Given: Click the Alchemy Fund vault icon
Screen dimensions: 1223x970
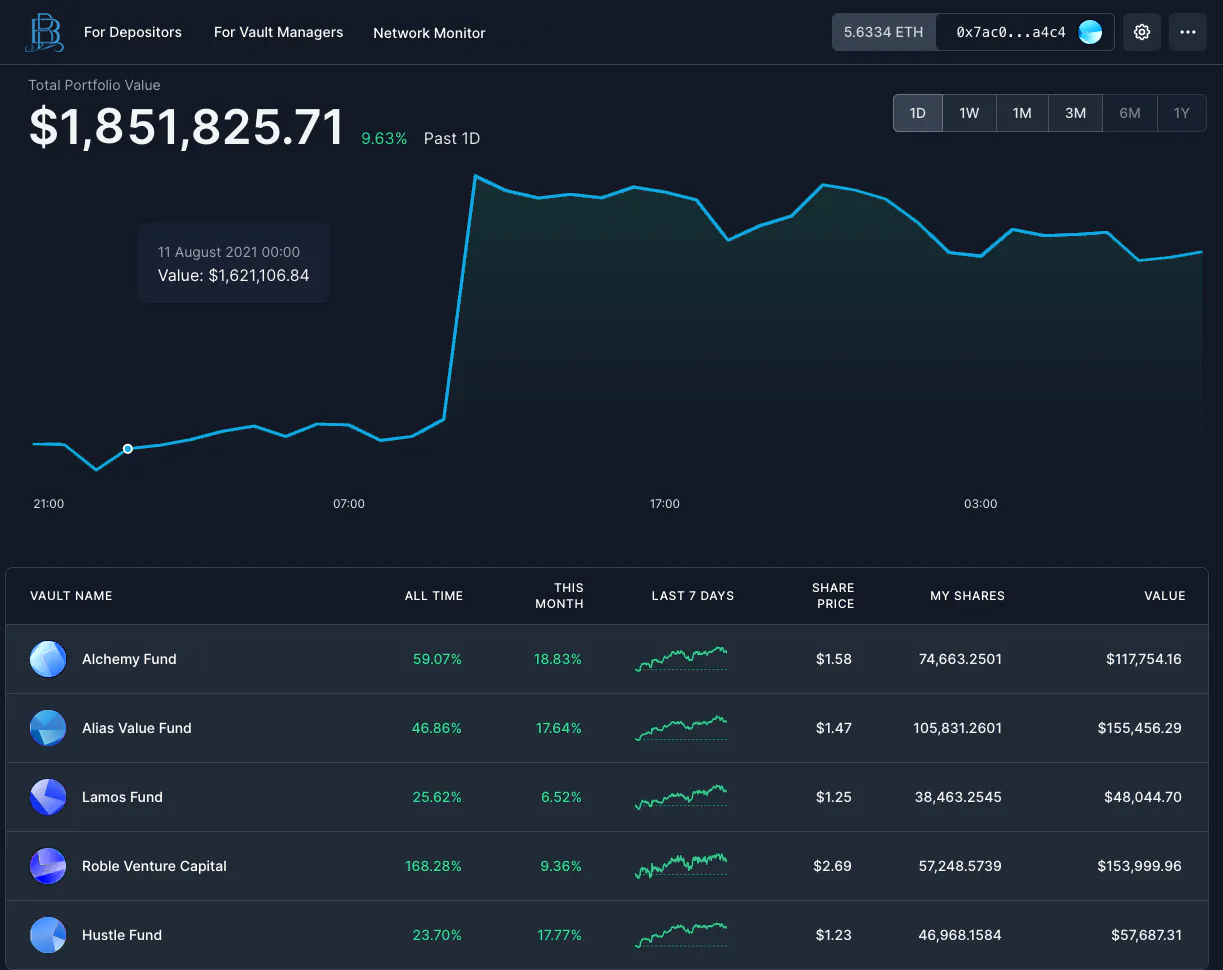Looking at the screenshot, I should [x=48, y=659].
